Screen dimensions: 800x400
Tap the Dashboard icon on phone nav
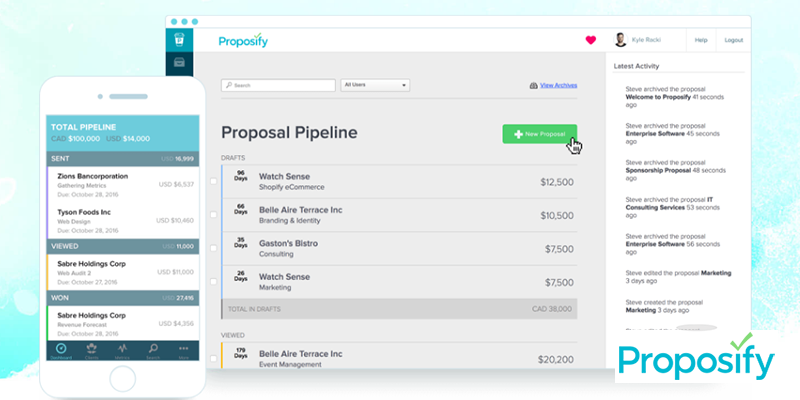click(x=61, y=350)
